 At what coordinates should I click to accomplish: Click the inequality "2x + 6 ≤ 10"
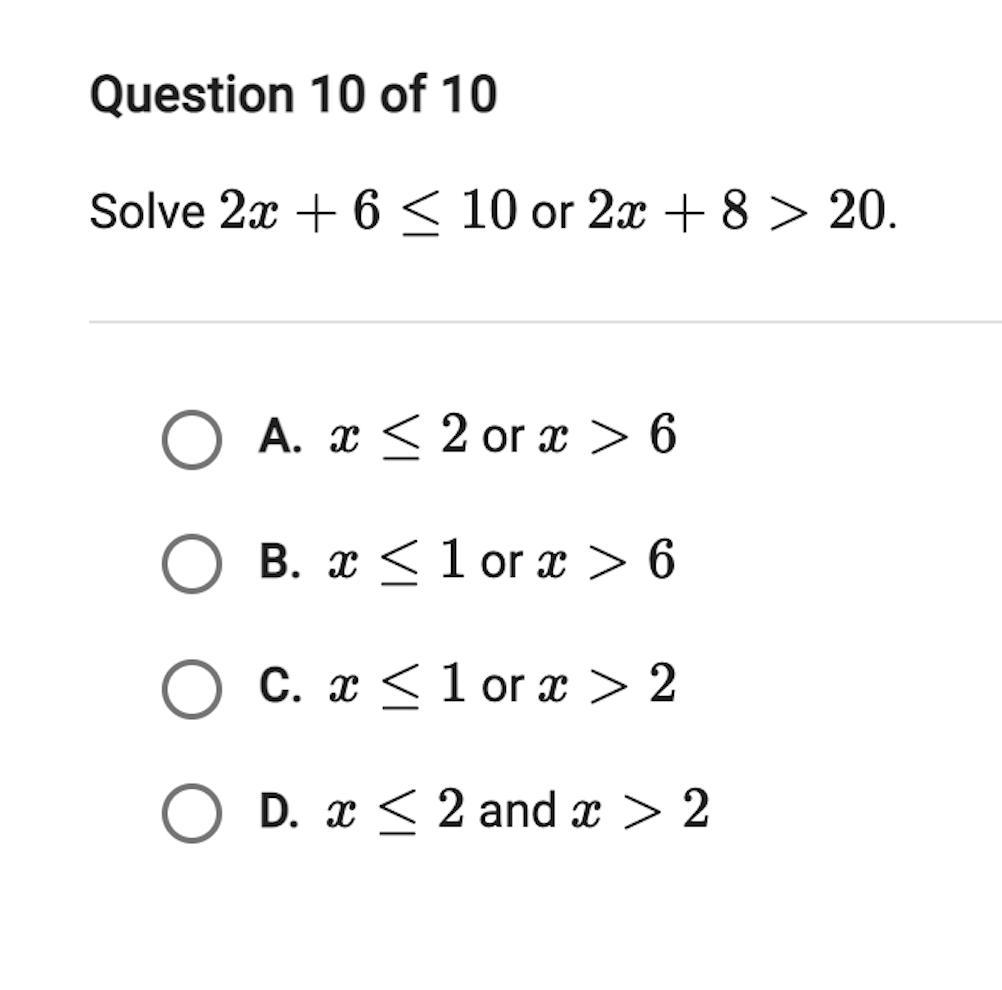[x=368, y=212]
